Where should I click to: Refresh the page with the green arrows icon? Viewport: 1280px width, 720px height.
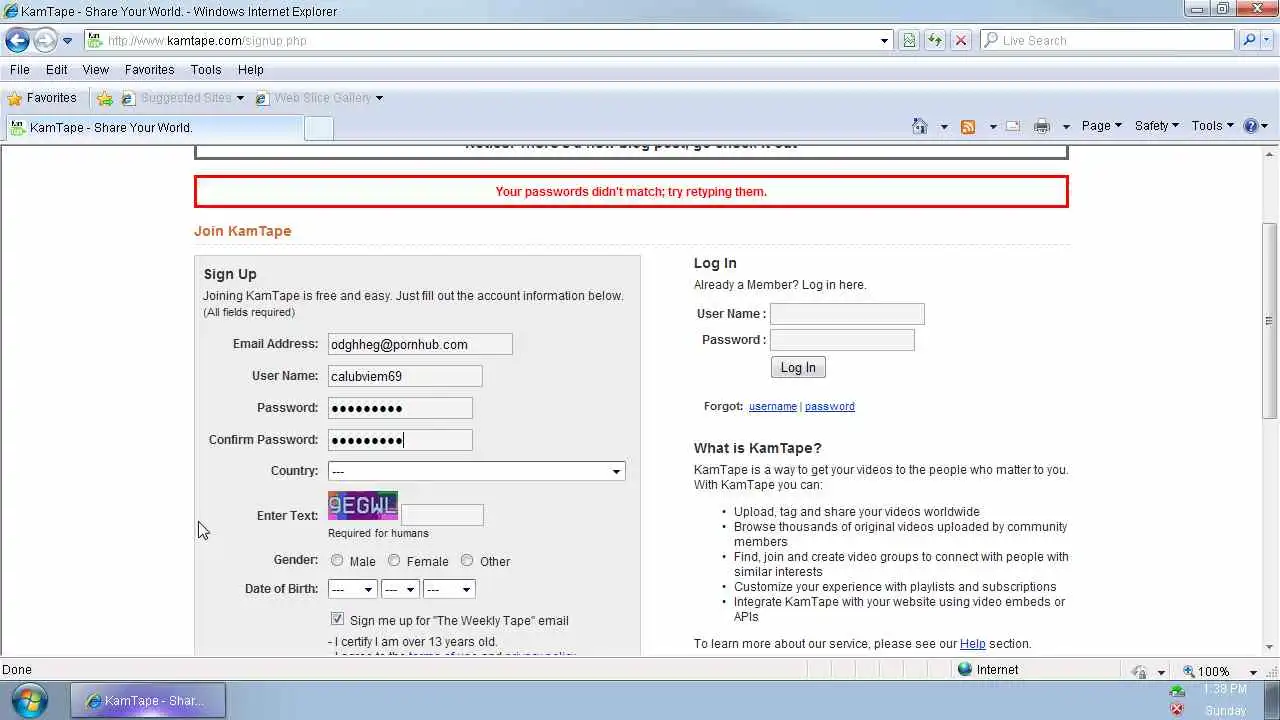(x=935, y=41)
